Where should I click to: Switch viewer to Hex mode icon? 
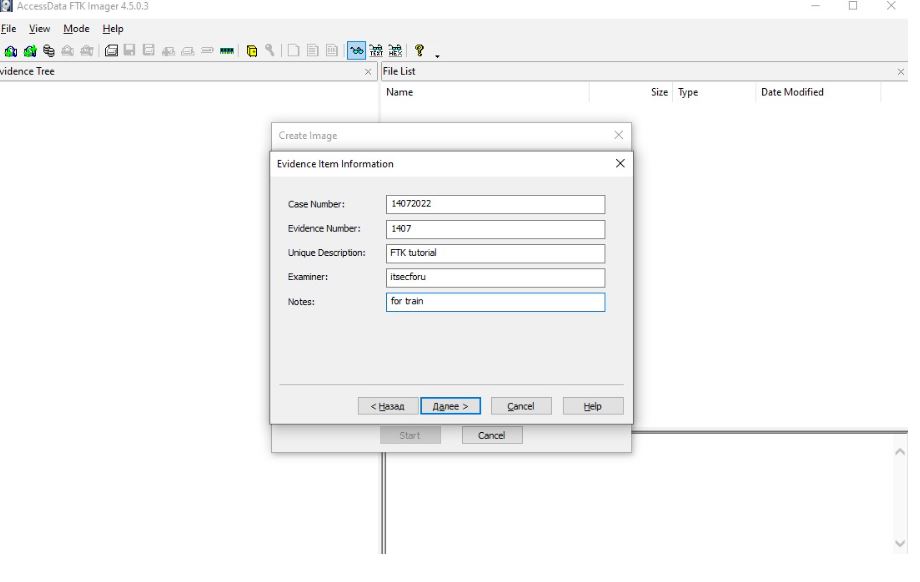pyautogui.click(x=395, y=50)
